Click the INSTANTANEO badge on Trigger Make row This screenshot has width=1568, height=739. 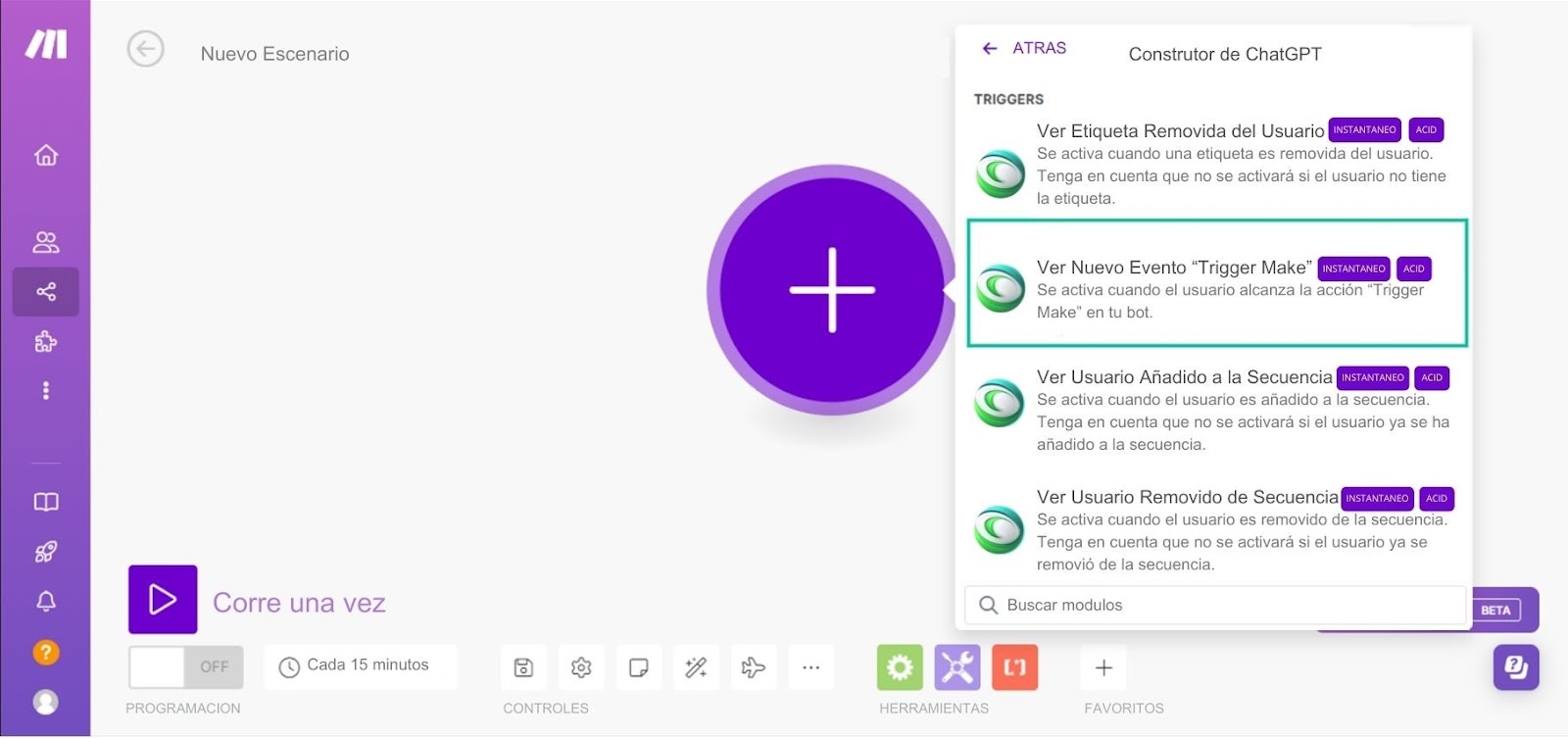[x=1353, y=269]
